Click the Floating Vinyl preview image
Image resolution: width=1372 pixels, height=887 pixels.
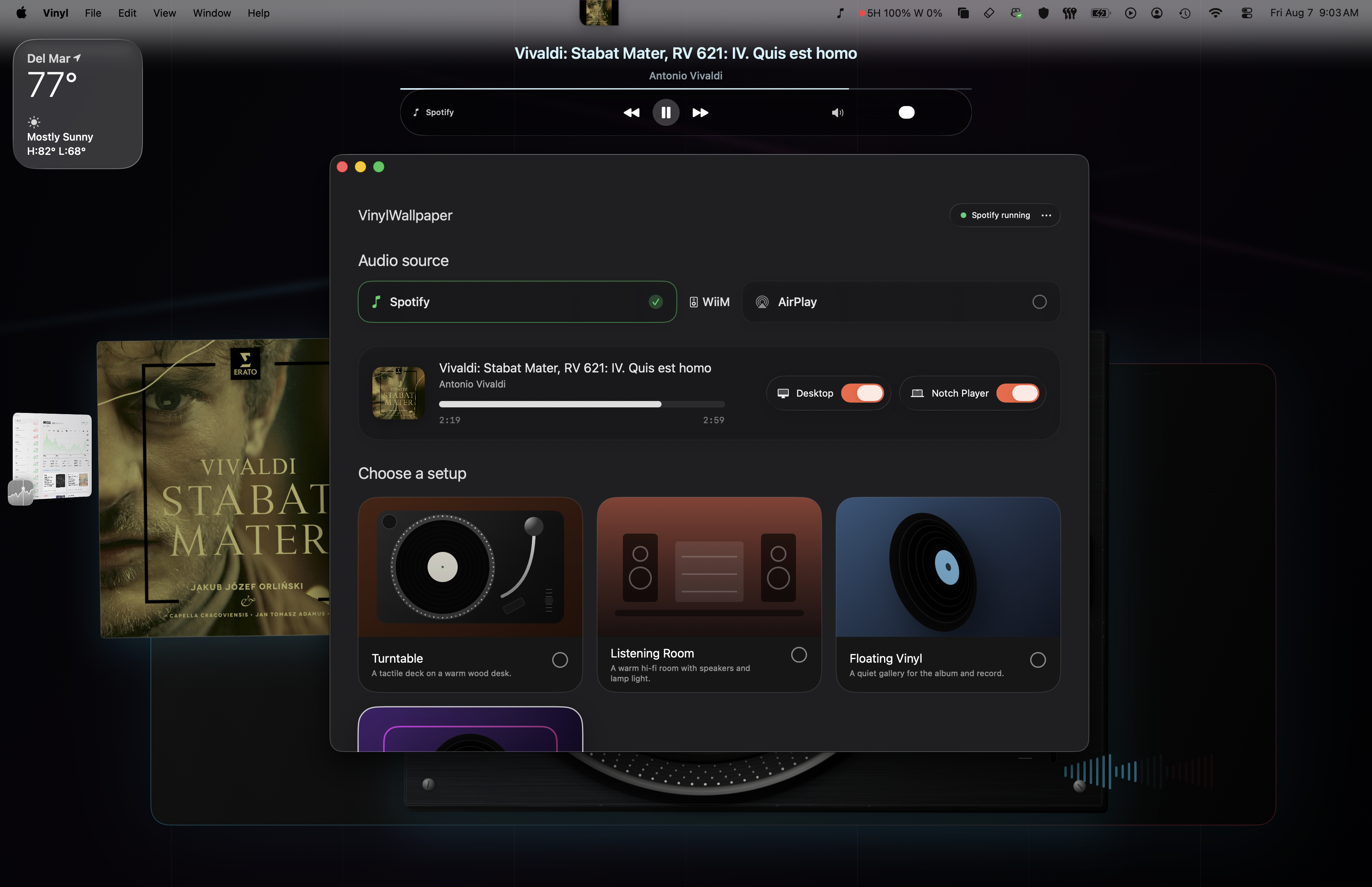(x=948, y=567)
